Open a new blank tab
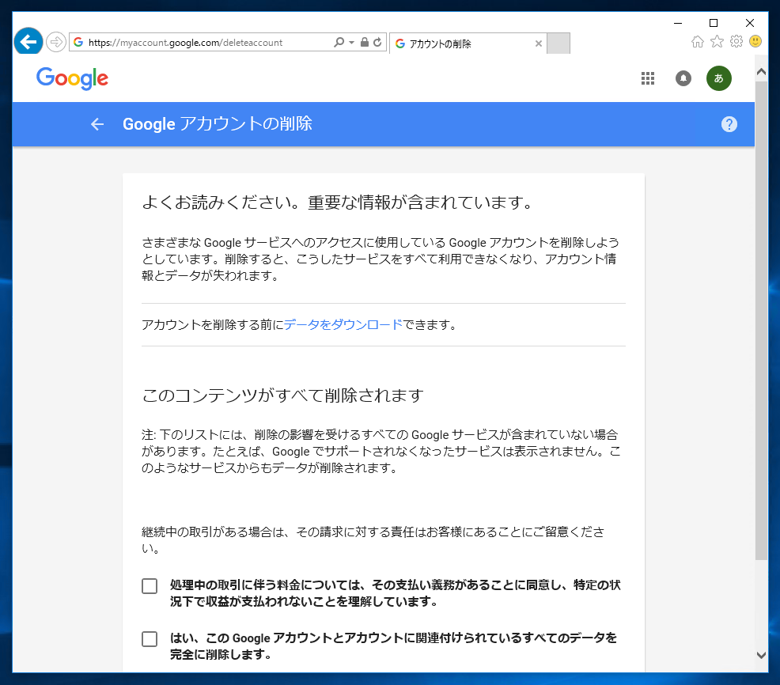This screenshot has height=685, width=780. tap(558, 43)
